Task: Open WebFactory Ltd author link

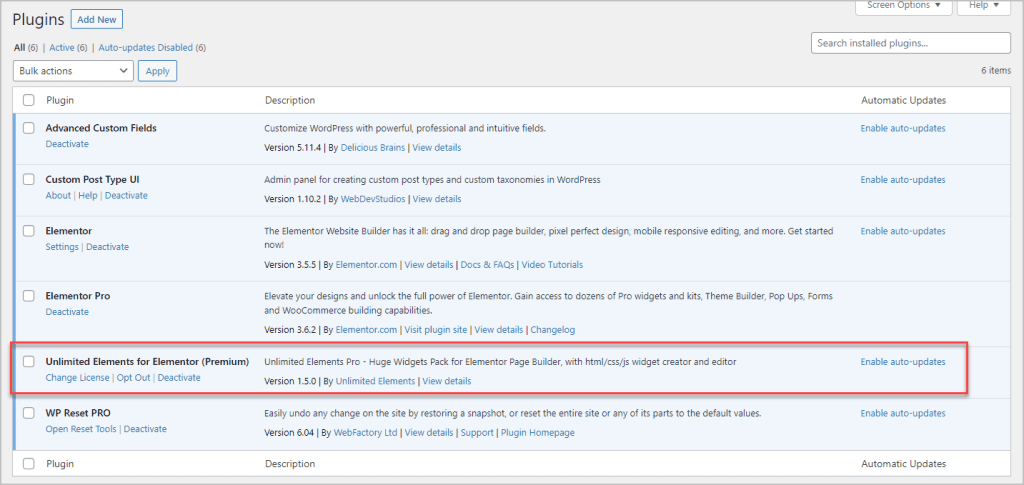Action: (366, 432)
